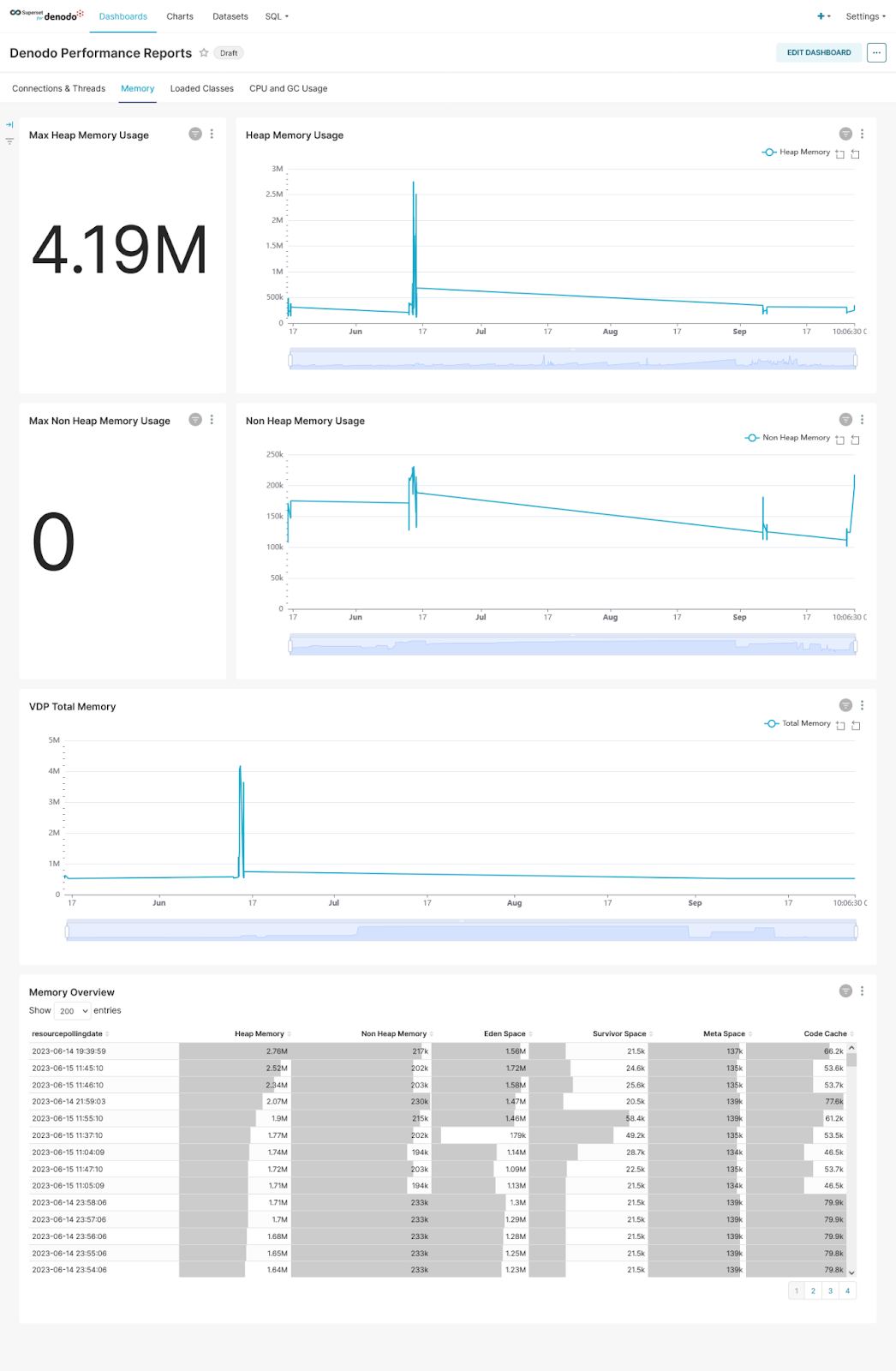Open the dashboard ellipsis actions menu
896x1371 pixels.
pyautogui.click(x=876, y=52)
